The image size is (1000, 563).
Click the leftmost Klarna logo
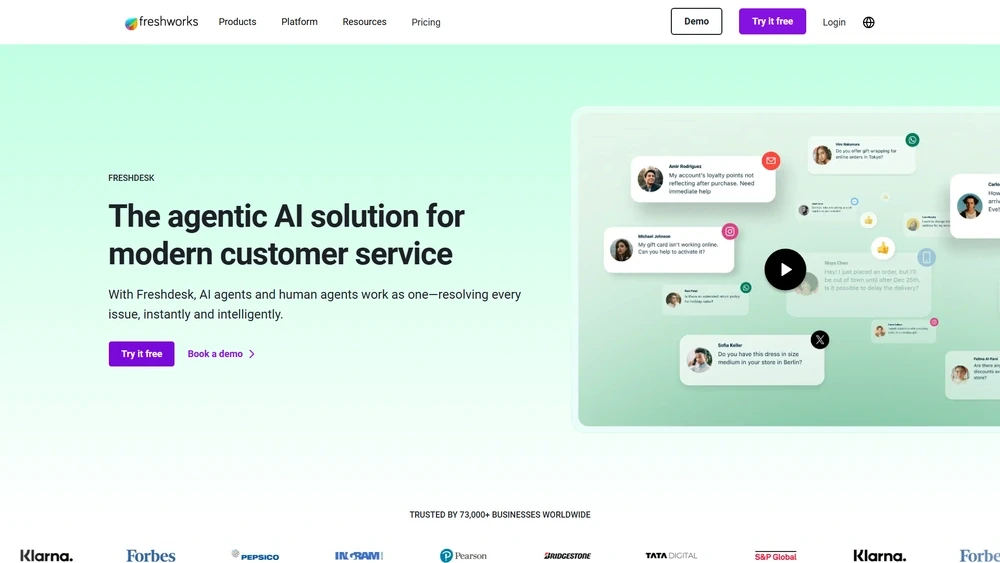[x=47, y=556]
